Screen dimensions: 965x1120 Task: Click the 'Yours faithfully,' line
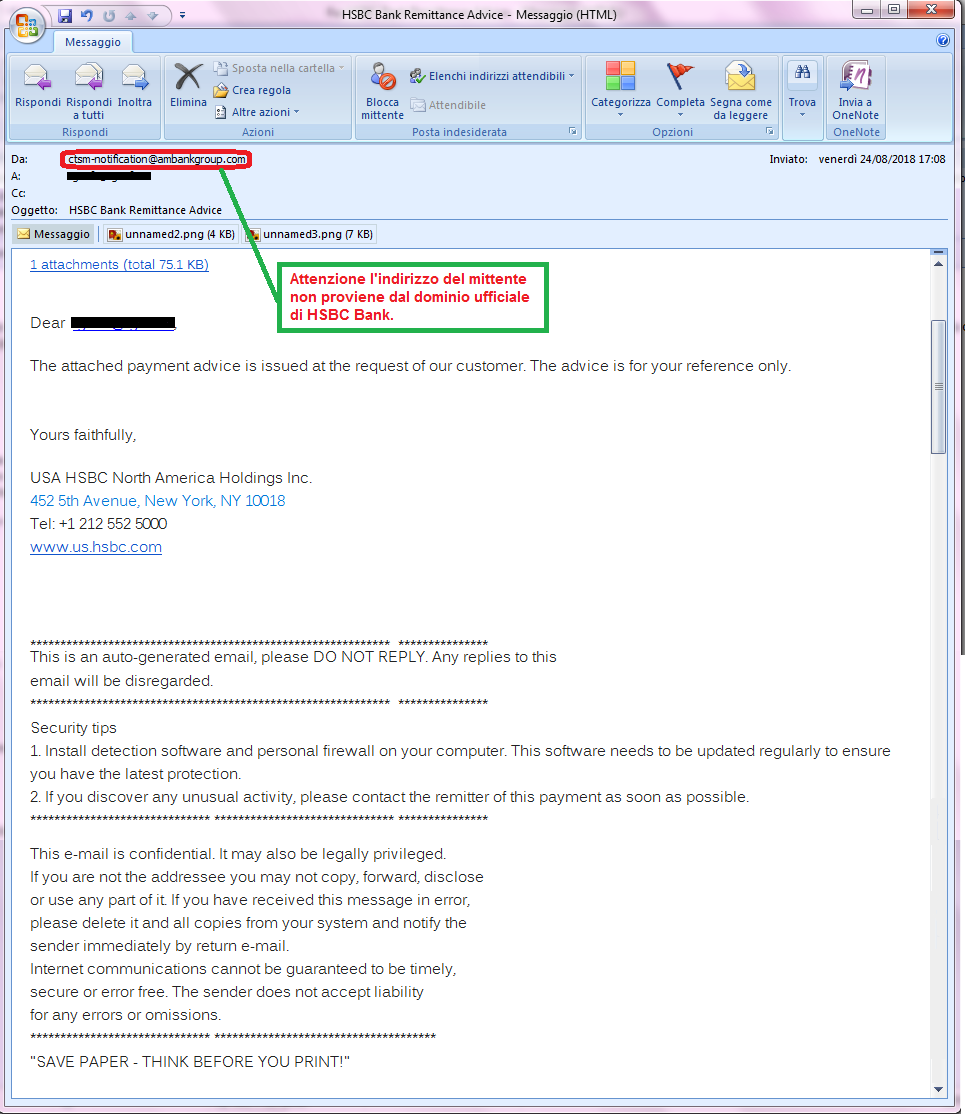pos(83,435)
